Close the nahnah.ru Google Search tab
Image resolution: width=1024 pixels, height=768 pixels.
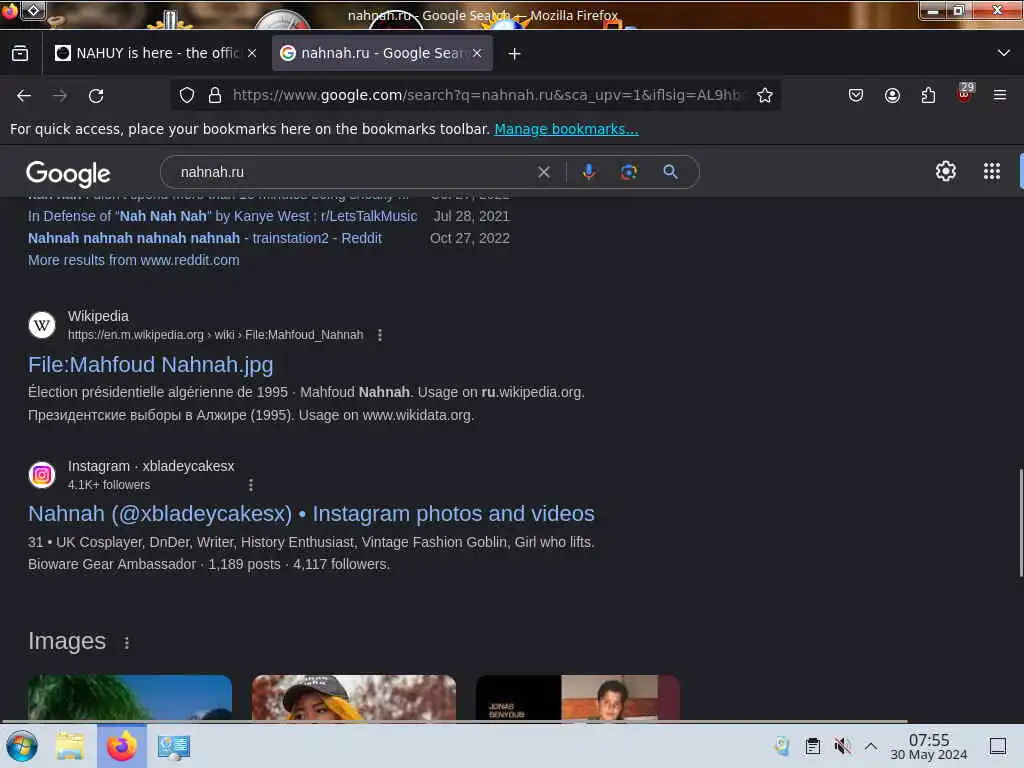(x=477, y=54)
